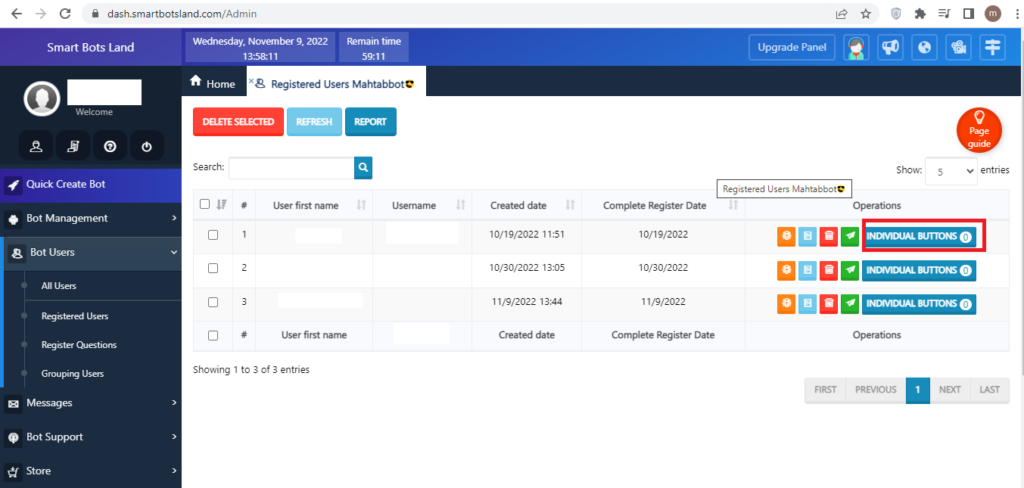Screen dimensions: 1024x488
Task: Switch to the Home tab
Action: click(x=213, y=84)
